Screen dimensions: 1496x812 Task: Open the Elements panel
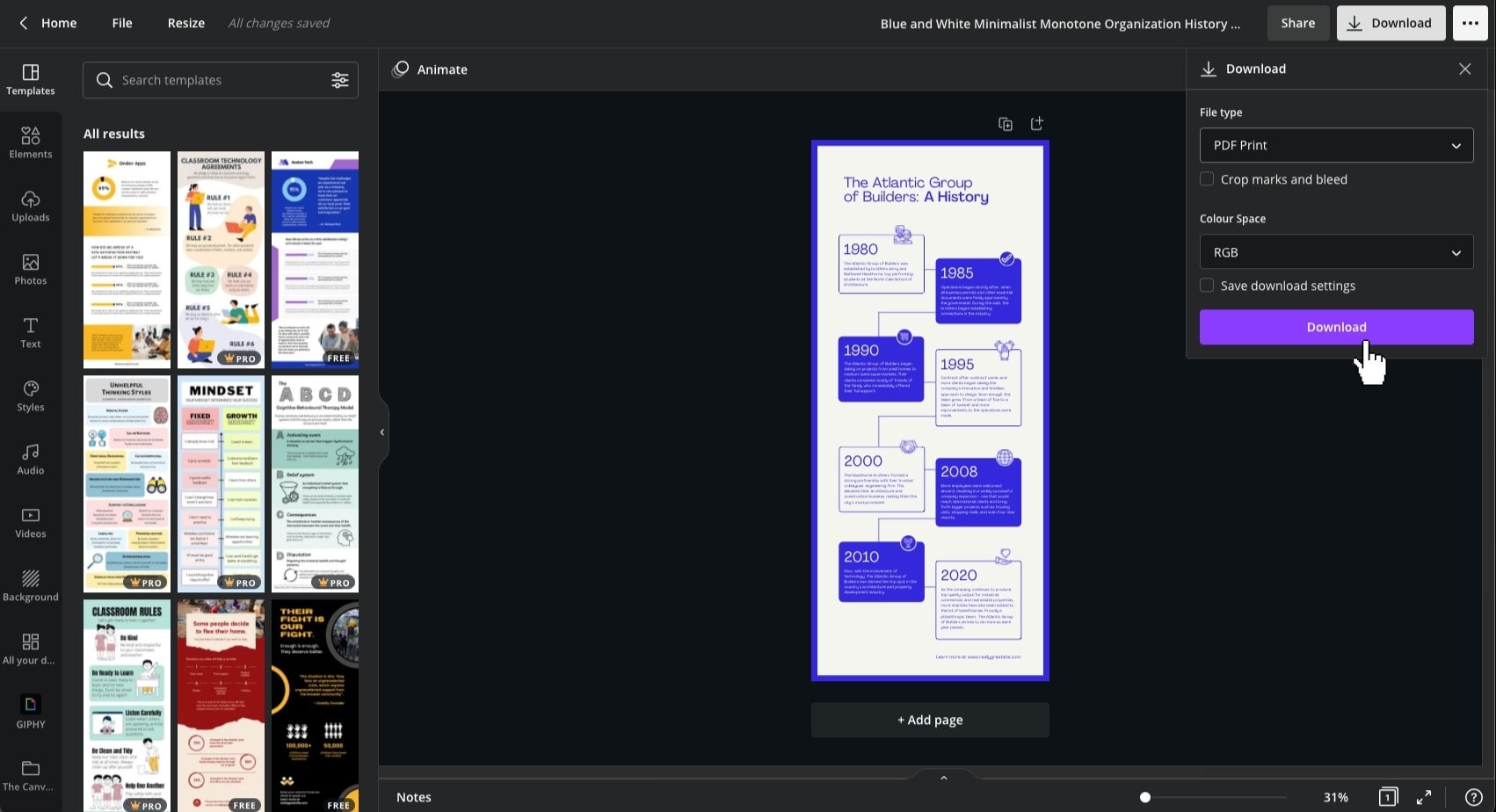click(x=30, y=141)
